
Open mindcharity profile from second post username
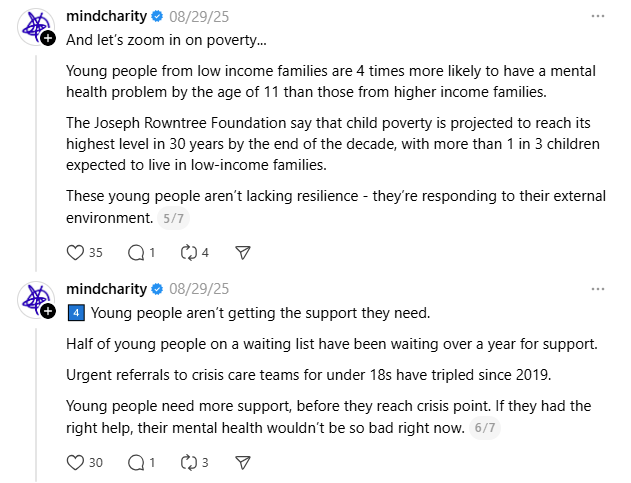[106, 289]
